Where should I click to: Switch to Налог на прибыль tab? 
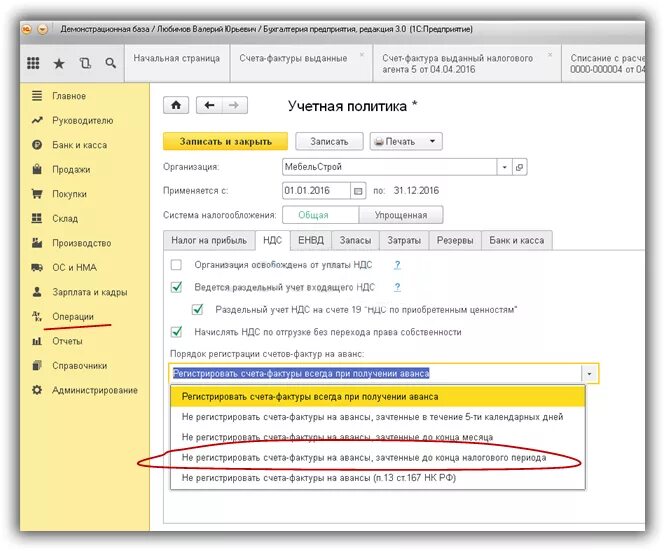point(209,241)
